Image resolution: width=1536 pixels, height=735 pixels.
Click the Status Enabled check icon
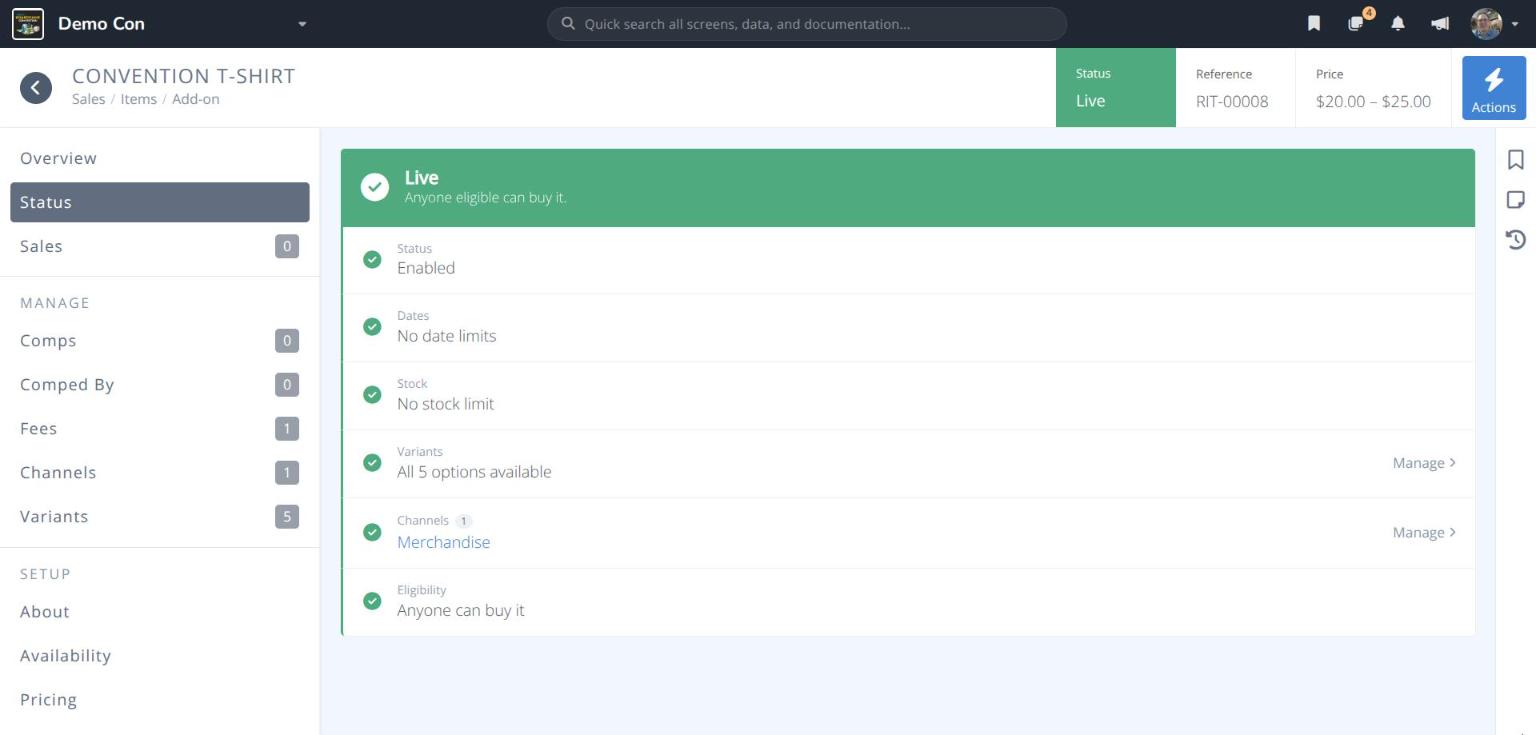coord(372,259)
